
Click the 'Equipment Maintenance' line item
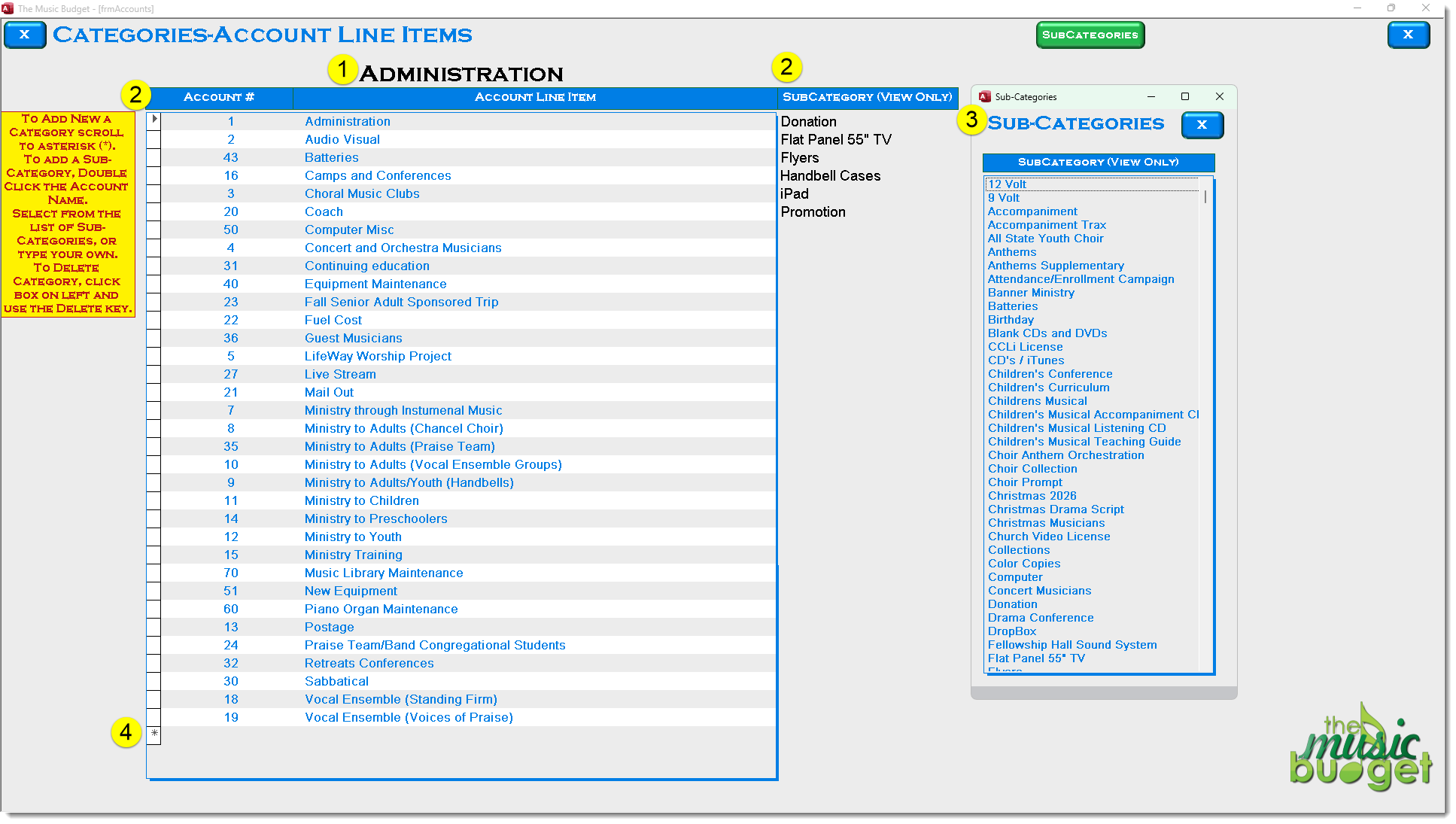pyautogui.click(x=375, y=284)
